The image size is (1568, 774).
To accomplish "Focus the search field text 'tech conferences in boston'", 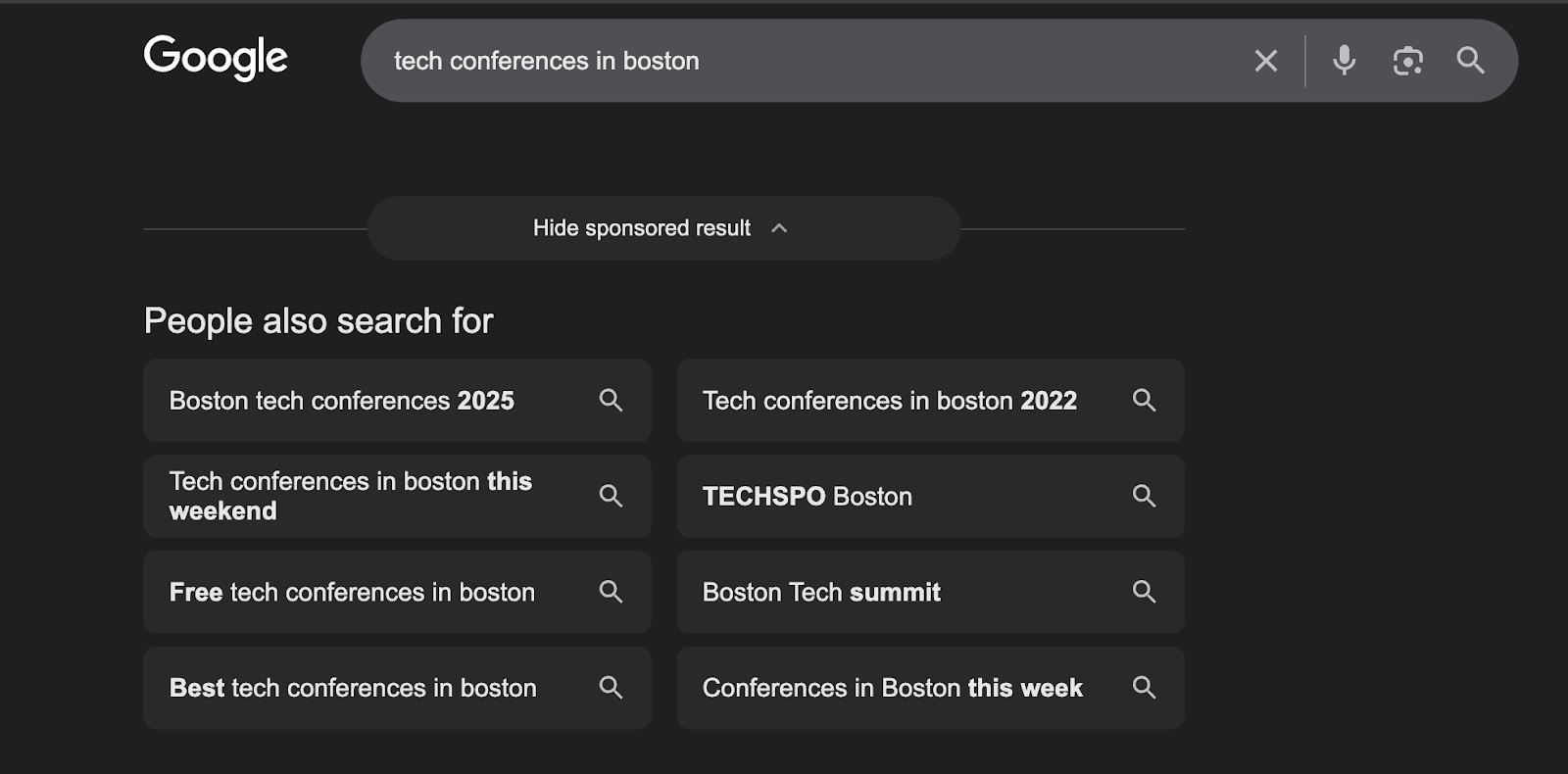I will point(547,61).
